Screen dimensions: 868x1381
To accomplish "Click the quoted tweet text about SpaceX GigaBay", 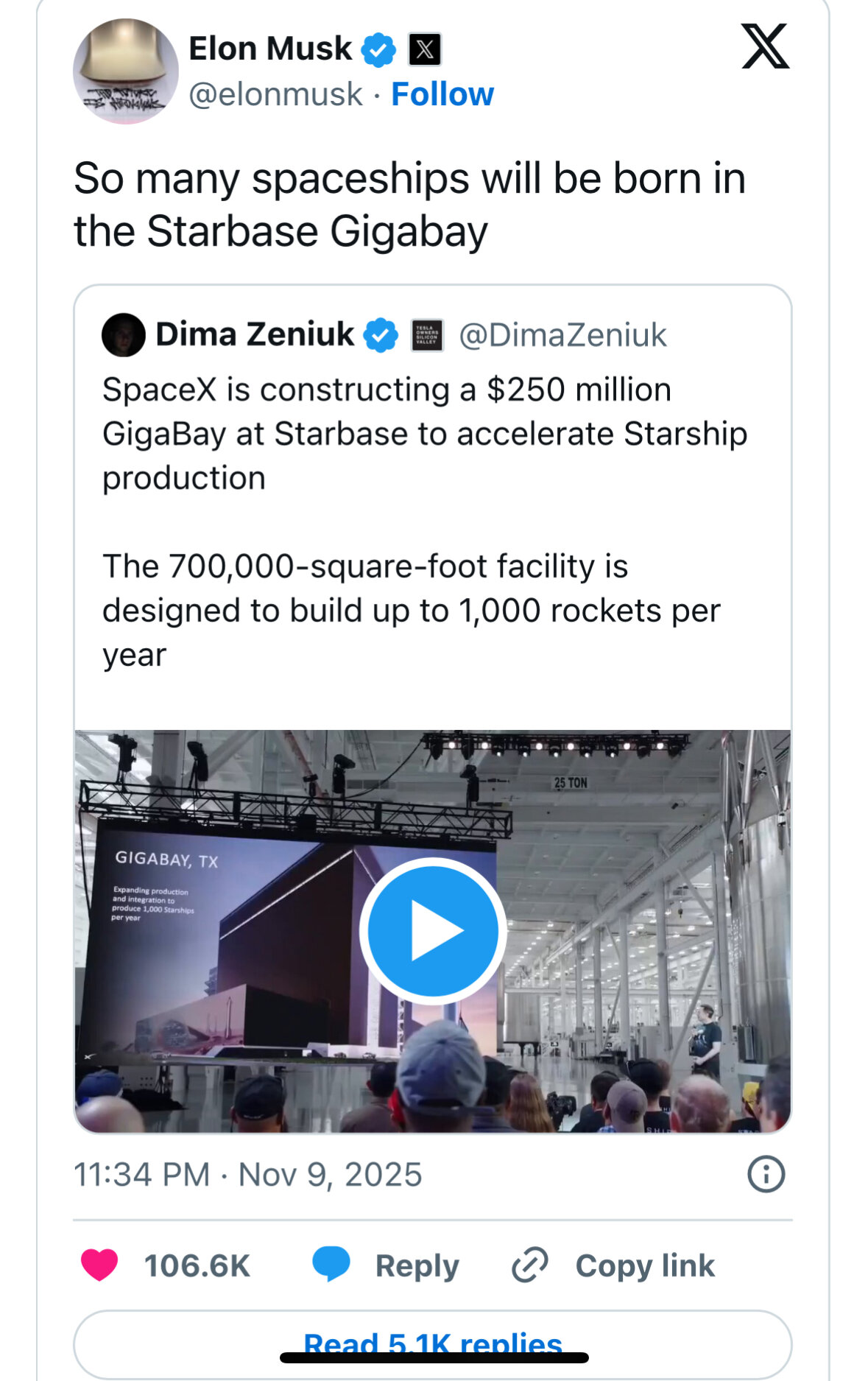I will pos(425,434).
